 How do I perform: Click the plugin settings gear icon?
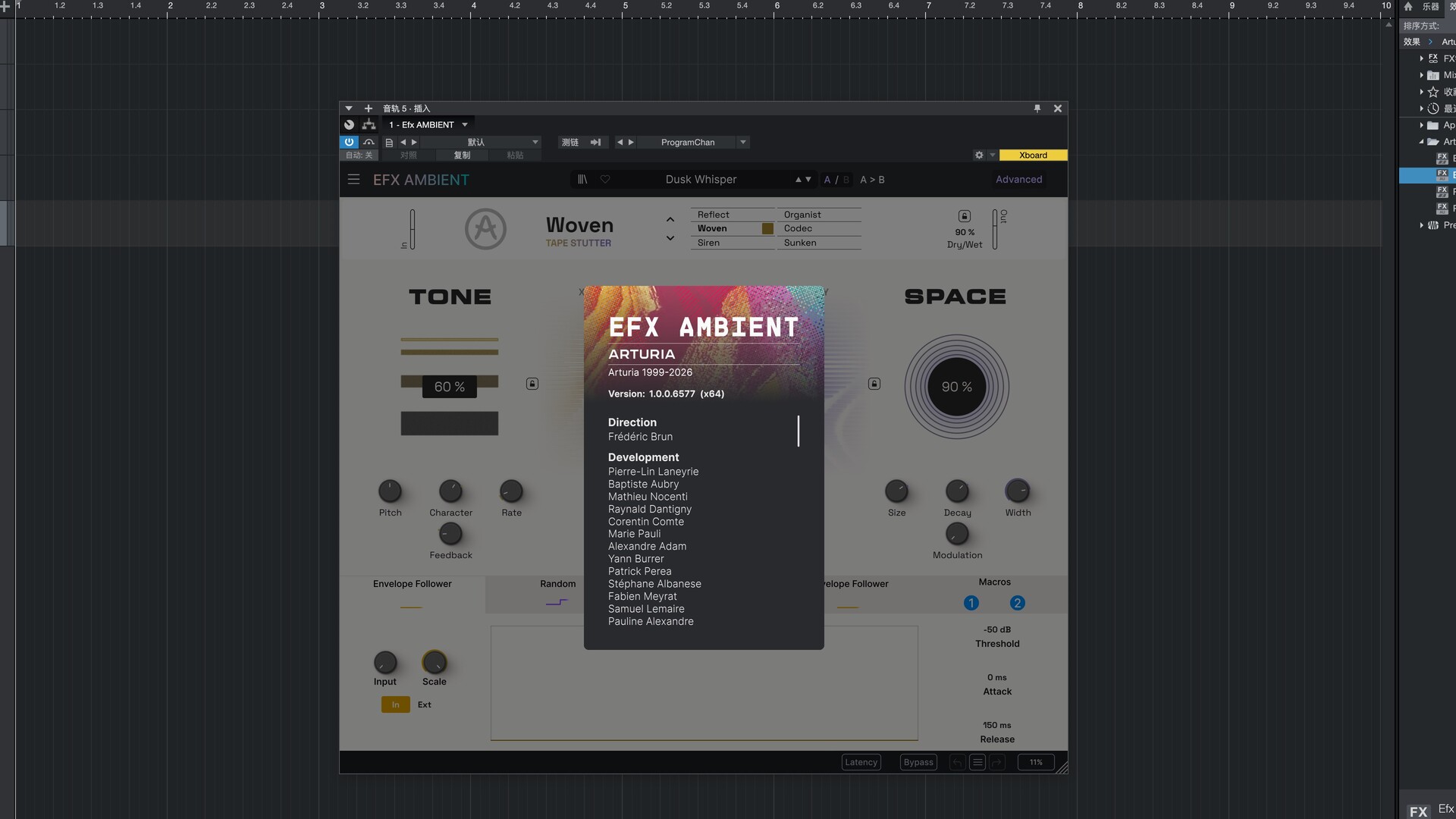[979, 155]
